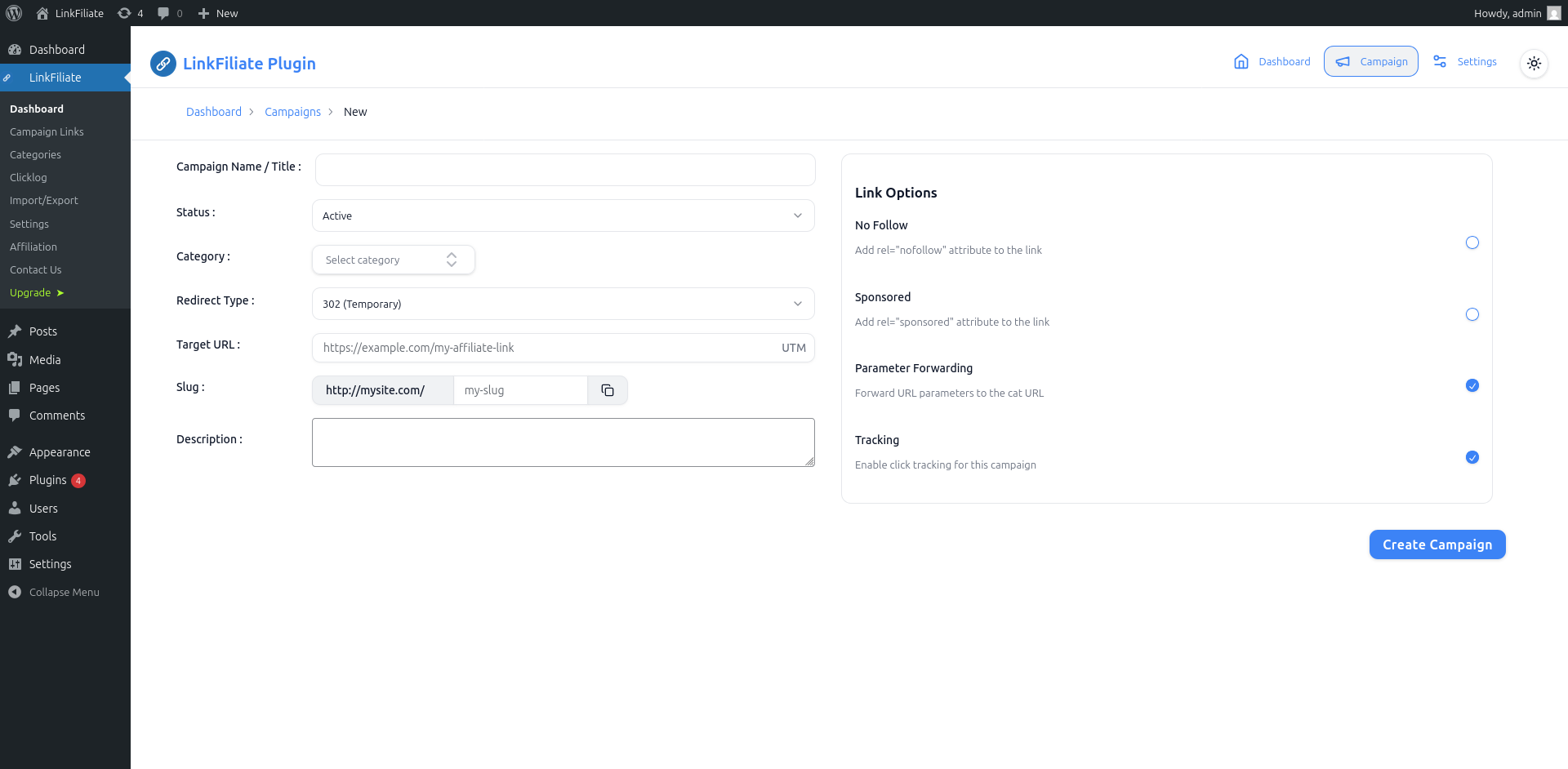Screen dimensions: 1568x769
Task: Enable the Sponsored link option
Action: pos(1472,314)
